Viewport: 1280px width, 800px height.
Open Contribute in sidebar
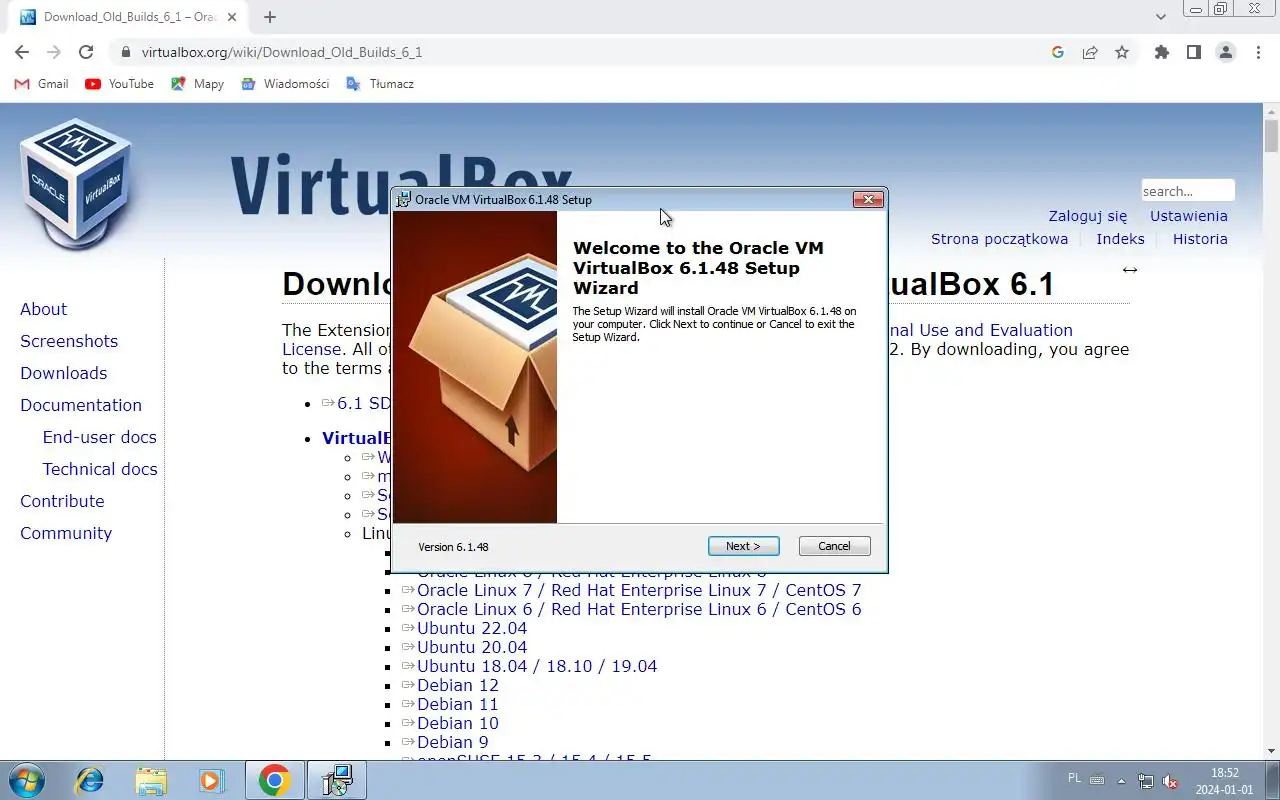pyautogui.click(x=62, y=501)
